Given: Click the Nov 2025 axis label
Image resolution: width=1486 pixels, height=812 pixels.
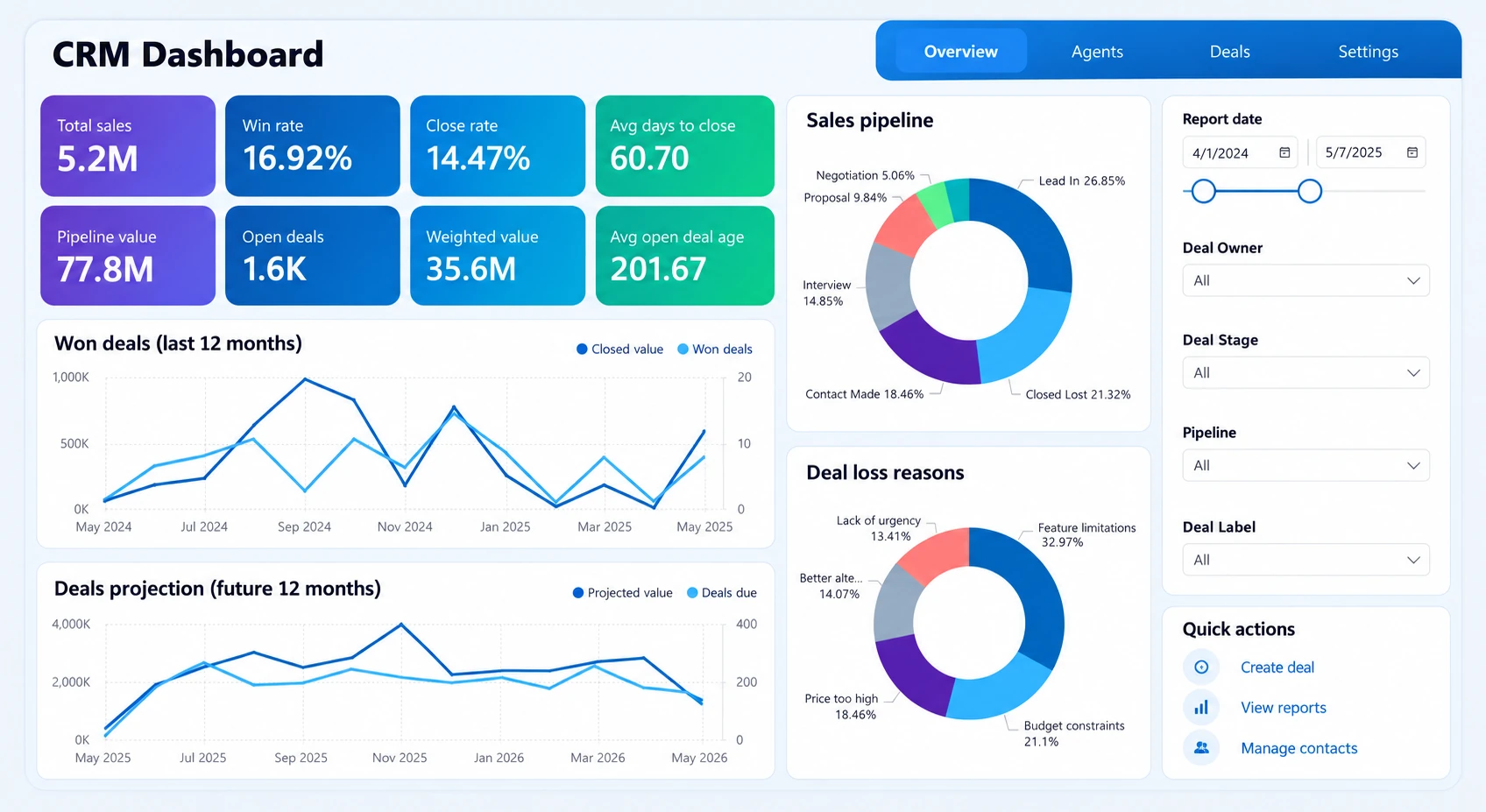Looking at the screenshot, I should tap(400, 759).
